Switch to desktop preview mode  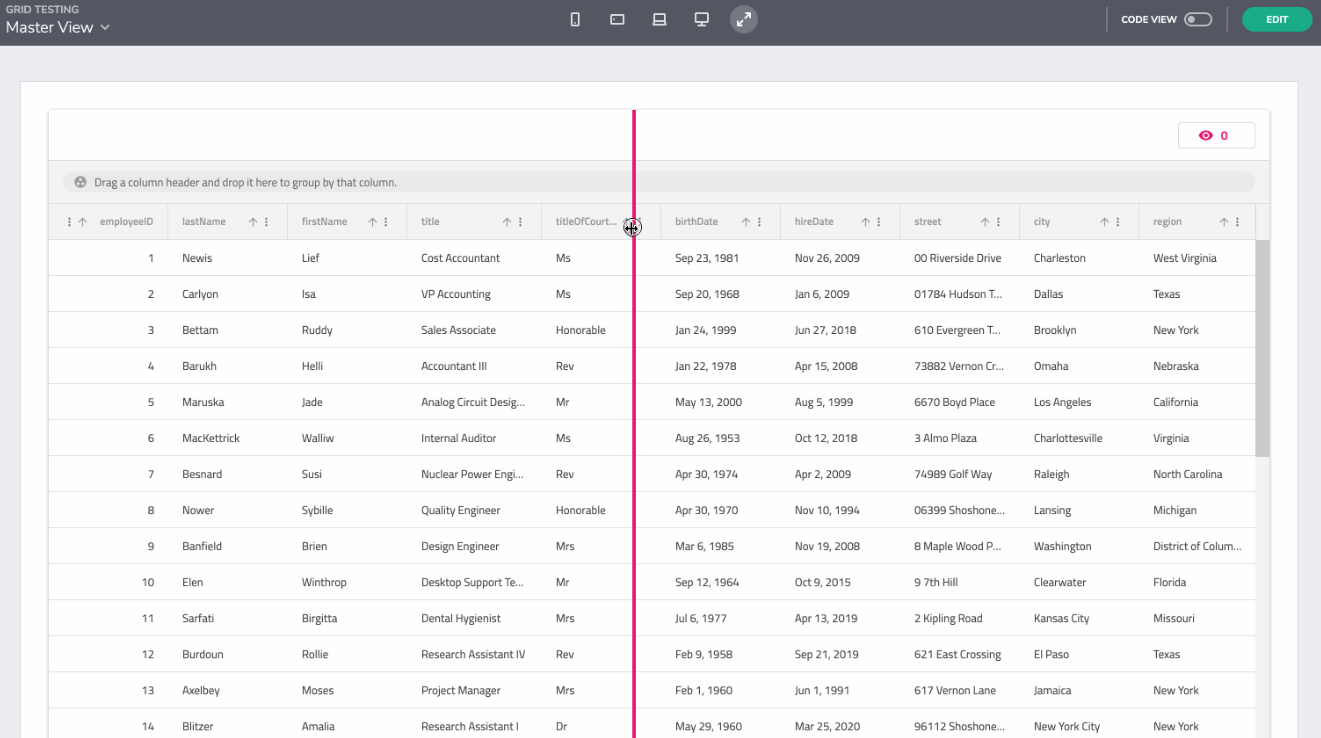[701, 18]
